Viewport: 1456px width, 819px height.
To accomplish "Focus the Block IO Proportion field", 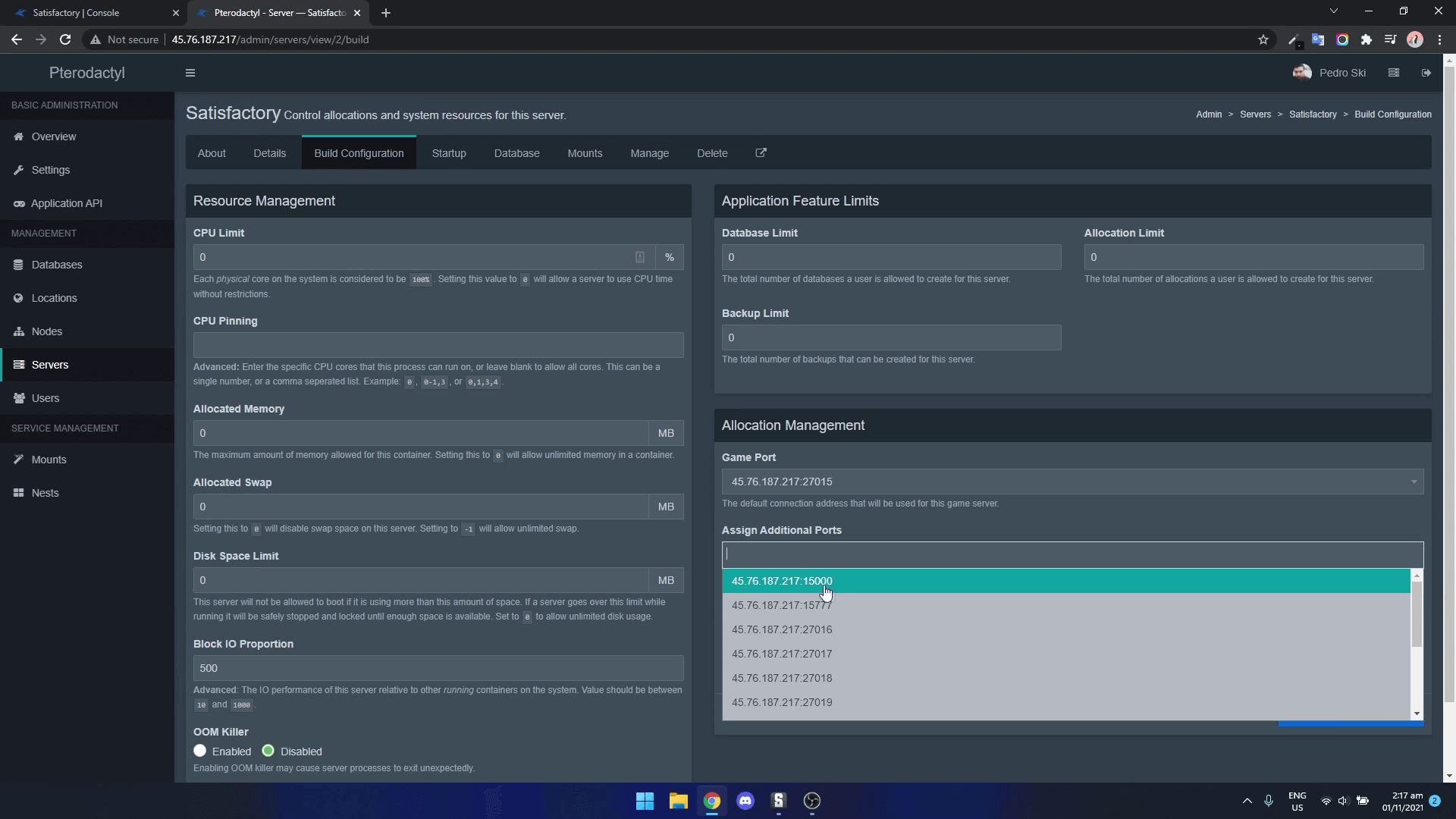I will [x=438, y=668].
